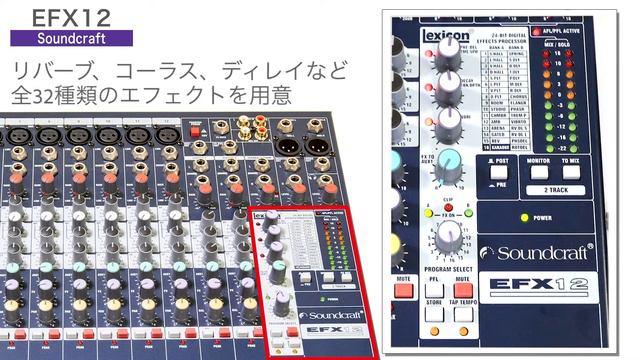Screen dimensions: 640x360
Task: Click the AFL/PFL ACTIVE red indicator LED
Action: point(536,31)
